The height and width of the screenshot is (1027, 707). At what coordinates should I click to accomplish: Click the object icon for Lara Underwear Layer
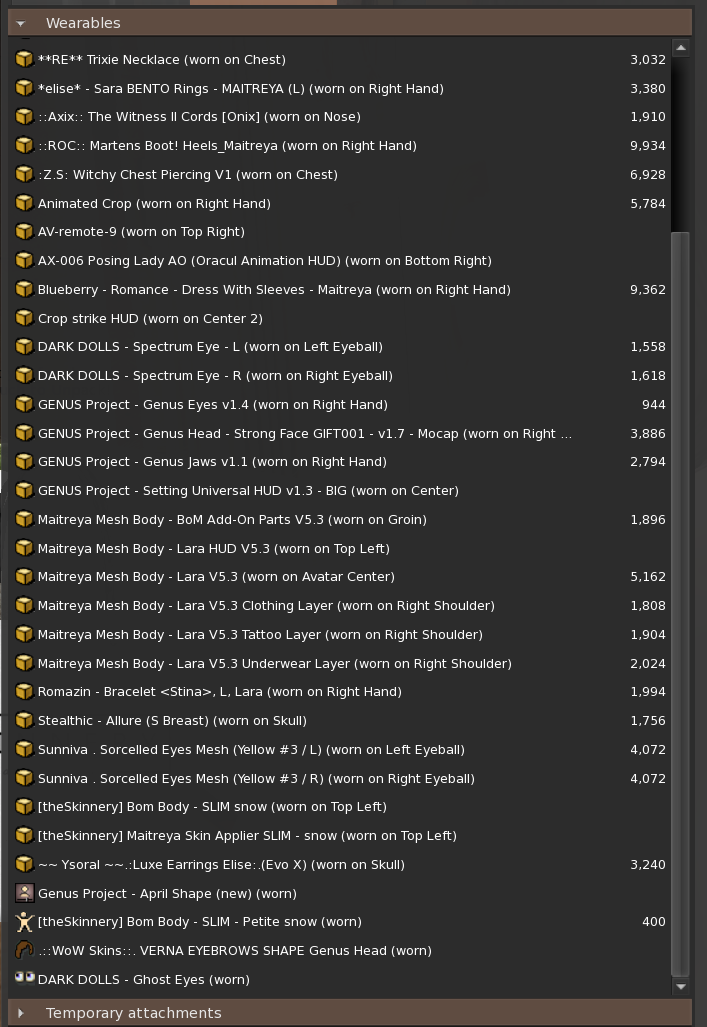coord(24,663)
